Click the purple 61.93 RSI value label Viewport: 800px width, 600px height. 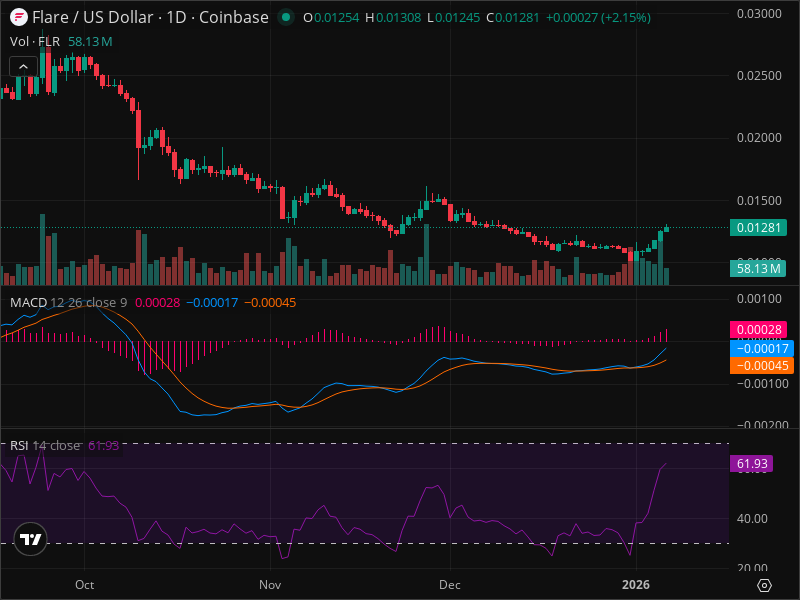click(752, 464)
